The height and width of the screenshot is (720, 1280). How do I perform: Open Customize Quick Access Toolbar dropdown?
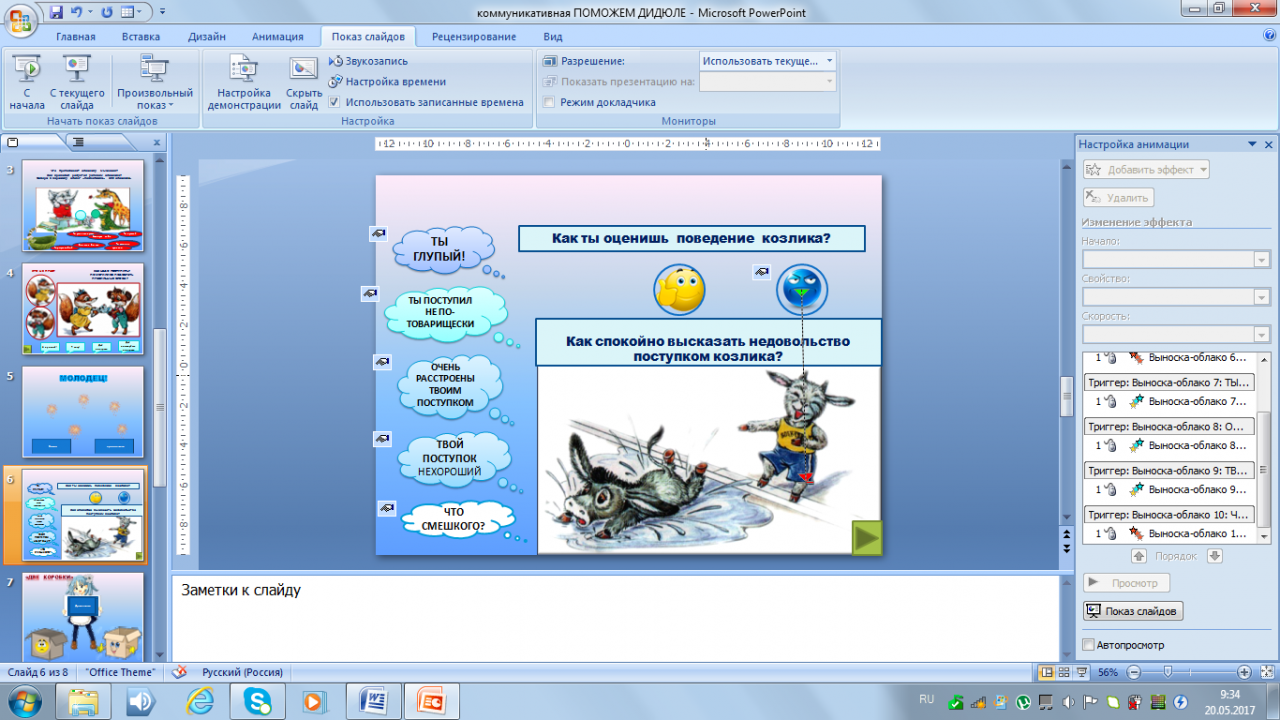[x=163, y=13]
